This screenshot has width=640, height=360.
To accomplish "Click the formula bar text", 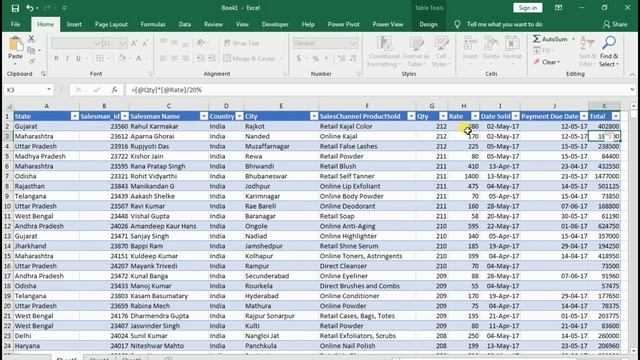I will point(167,90).
